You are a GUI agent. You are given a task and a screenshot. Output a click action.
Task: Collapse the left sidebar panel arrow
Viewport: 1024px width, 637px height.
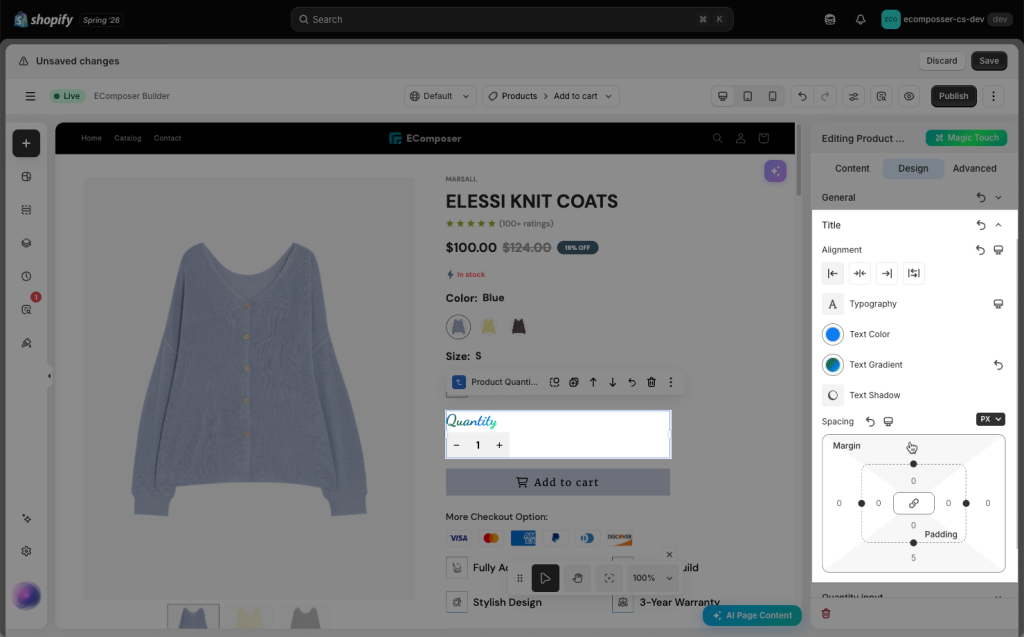tap(49, 376)
